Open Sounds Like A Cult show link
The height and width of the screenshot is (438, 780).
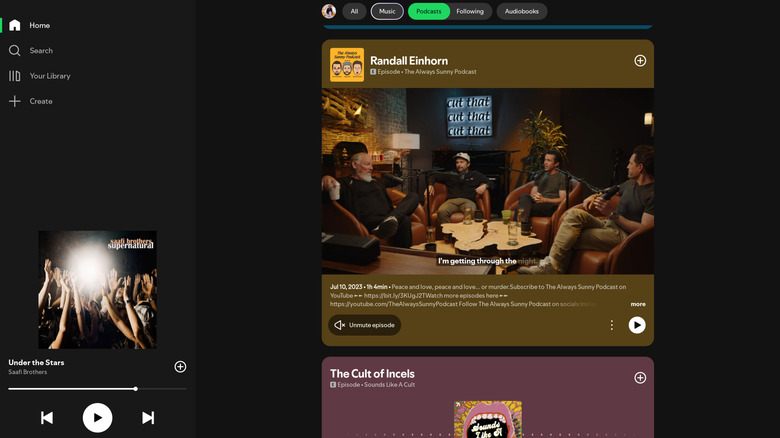coord(389,385)
